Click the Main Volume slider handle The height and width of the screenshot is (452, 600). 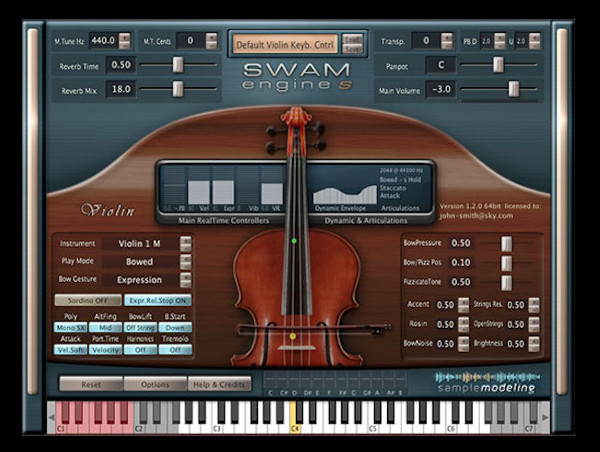click(513, 89)
